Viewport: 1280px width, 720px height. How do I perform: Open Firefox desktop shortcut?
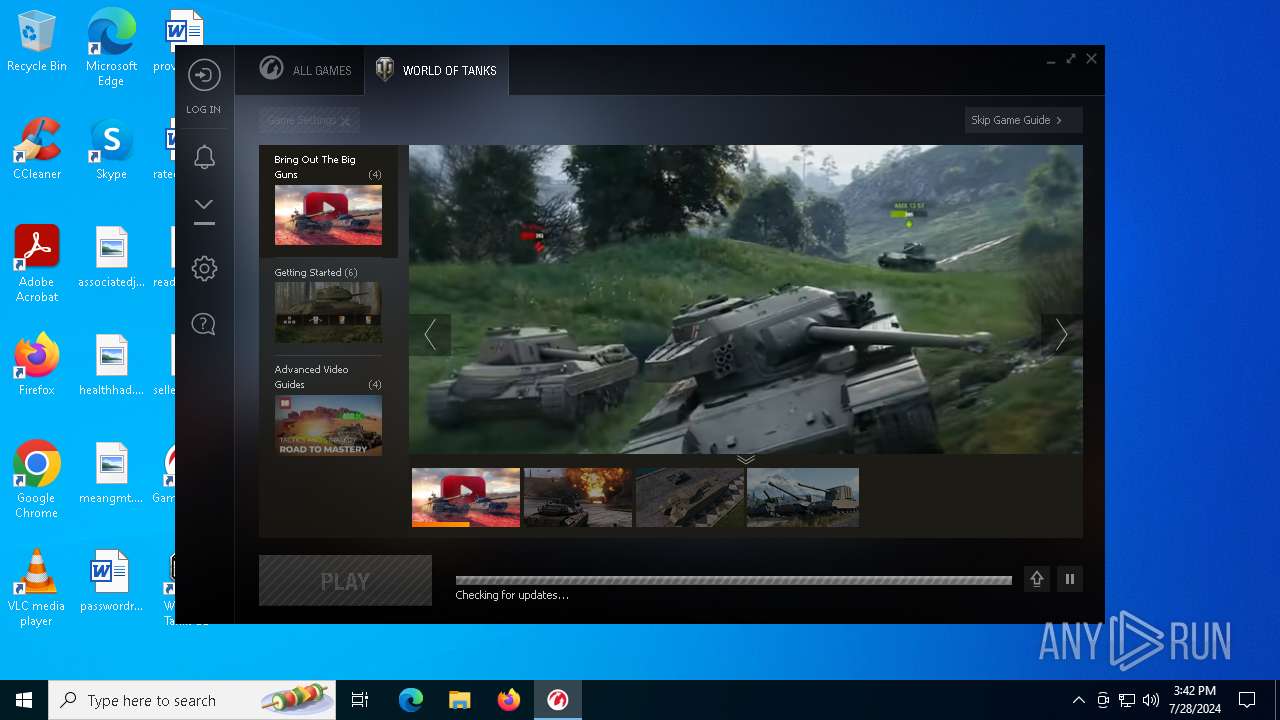pos(37,365)
